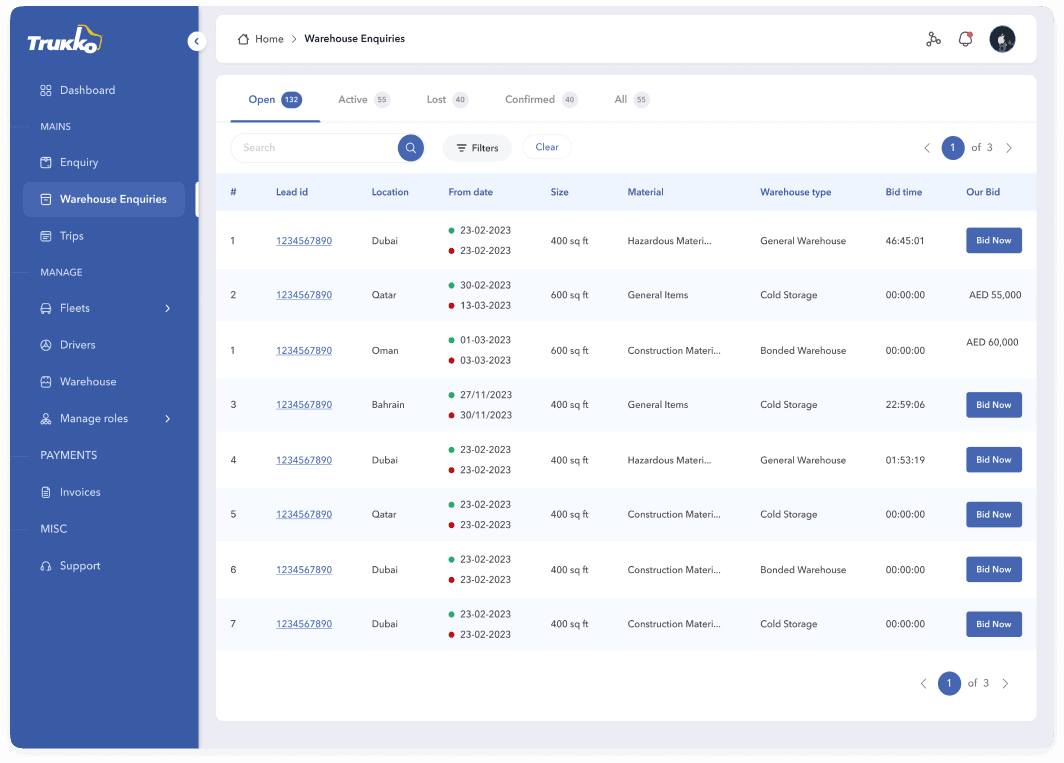Click the Lead id column header

tap(292, 192)
